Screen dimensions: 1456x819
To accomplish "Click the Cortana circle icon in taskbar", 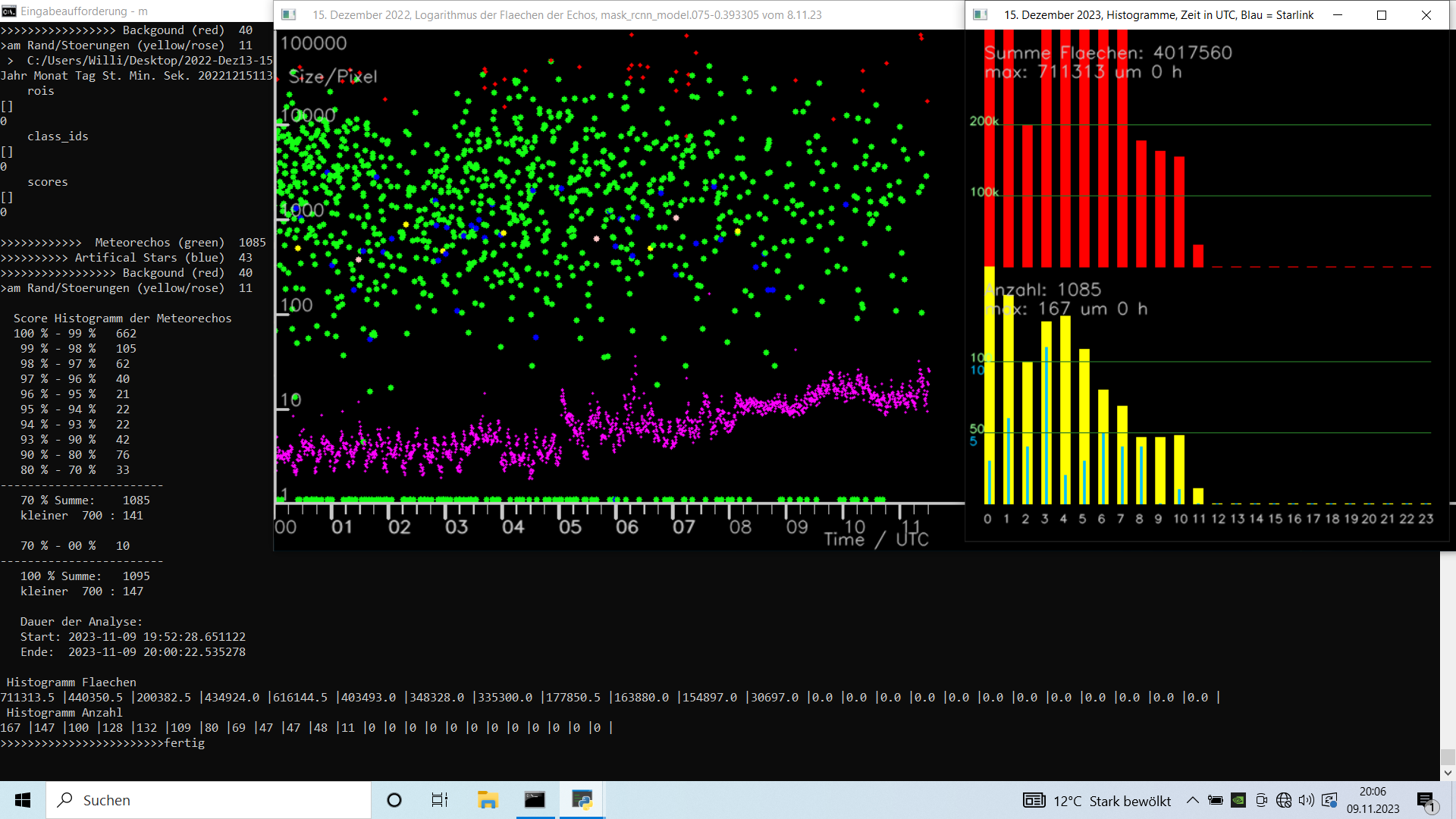I will (x=394, y=800).
